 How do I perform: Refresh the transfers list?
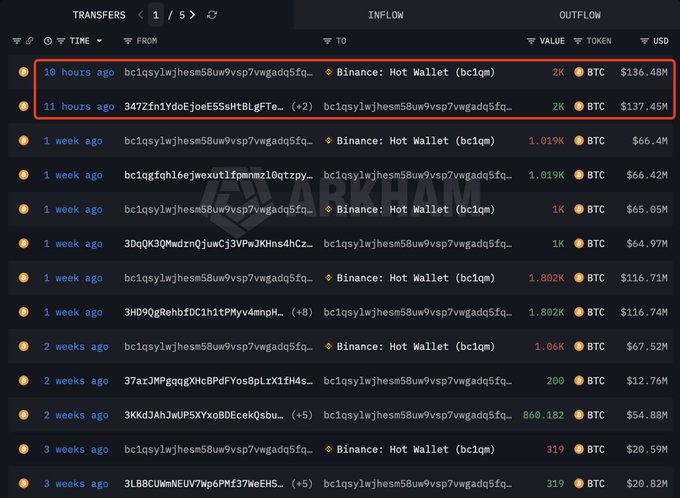pyautogui.click(x=212, y=15)
